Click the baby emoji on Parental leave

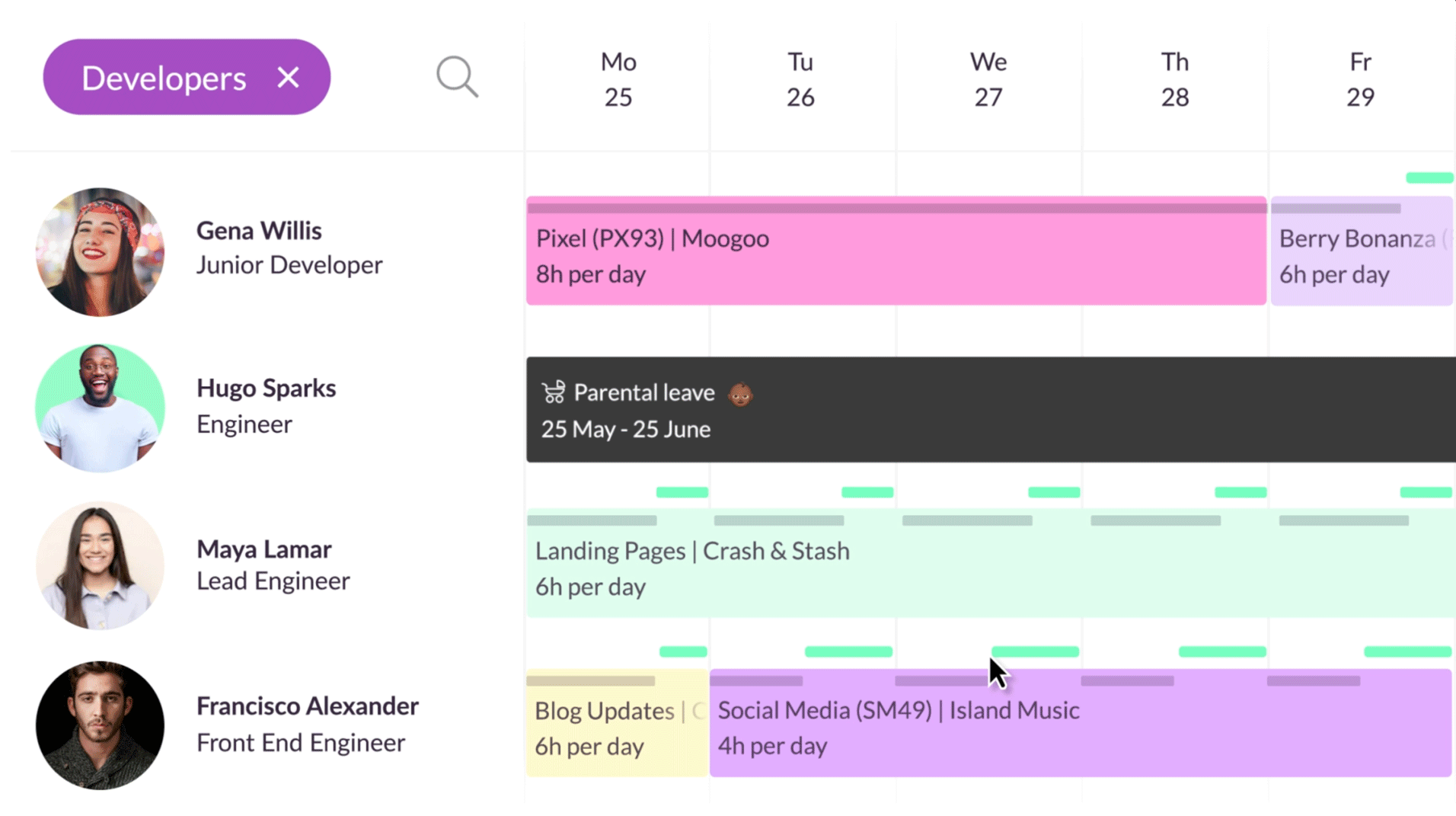click(740, 394)
